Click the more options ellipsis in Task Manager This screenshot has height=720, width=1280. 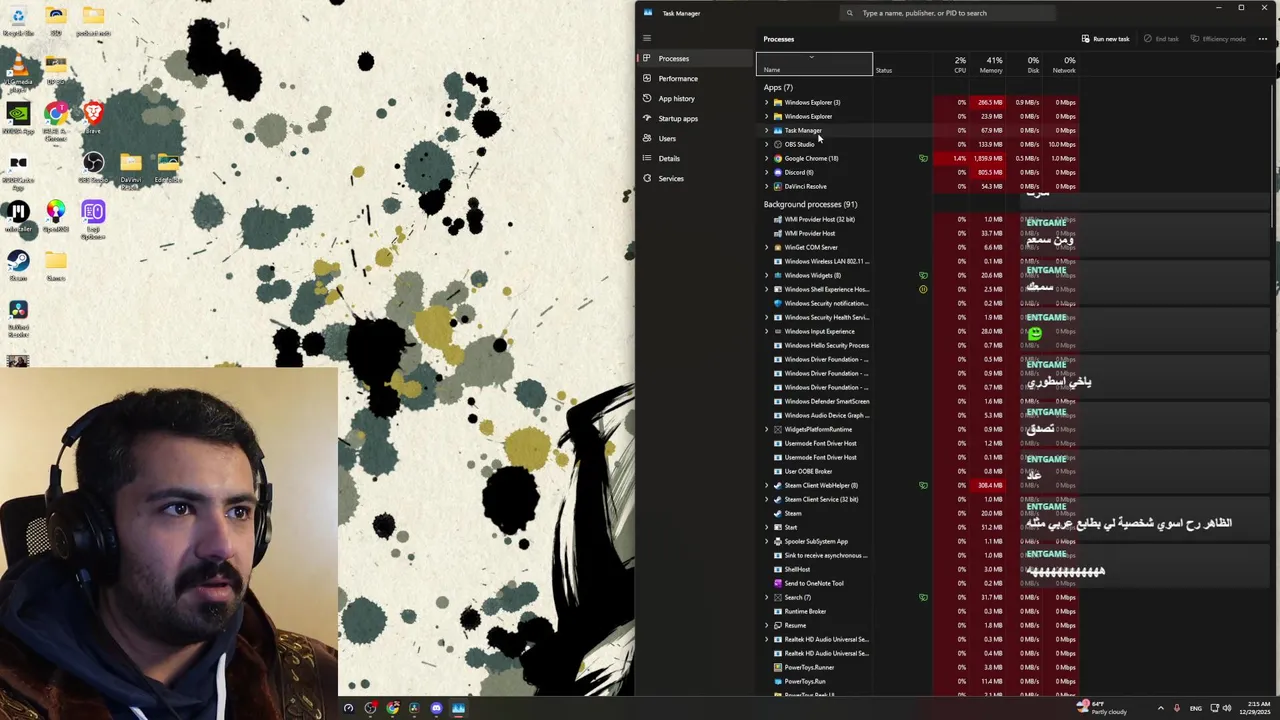point(1262,39)
